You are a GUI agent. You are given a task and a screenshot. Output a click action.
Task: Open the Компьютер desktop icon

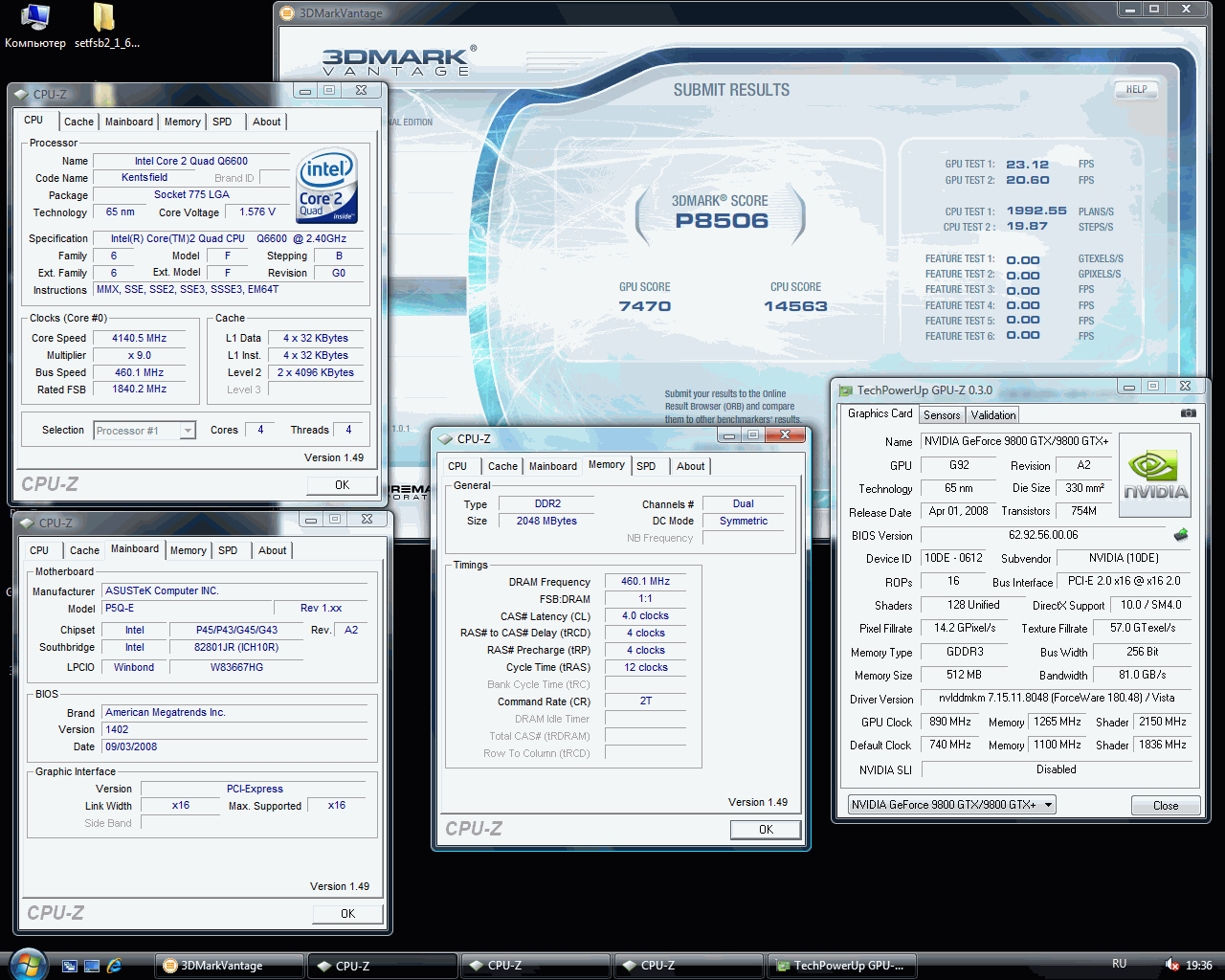[x=35, y=26]
